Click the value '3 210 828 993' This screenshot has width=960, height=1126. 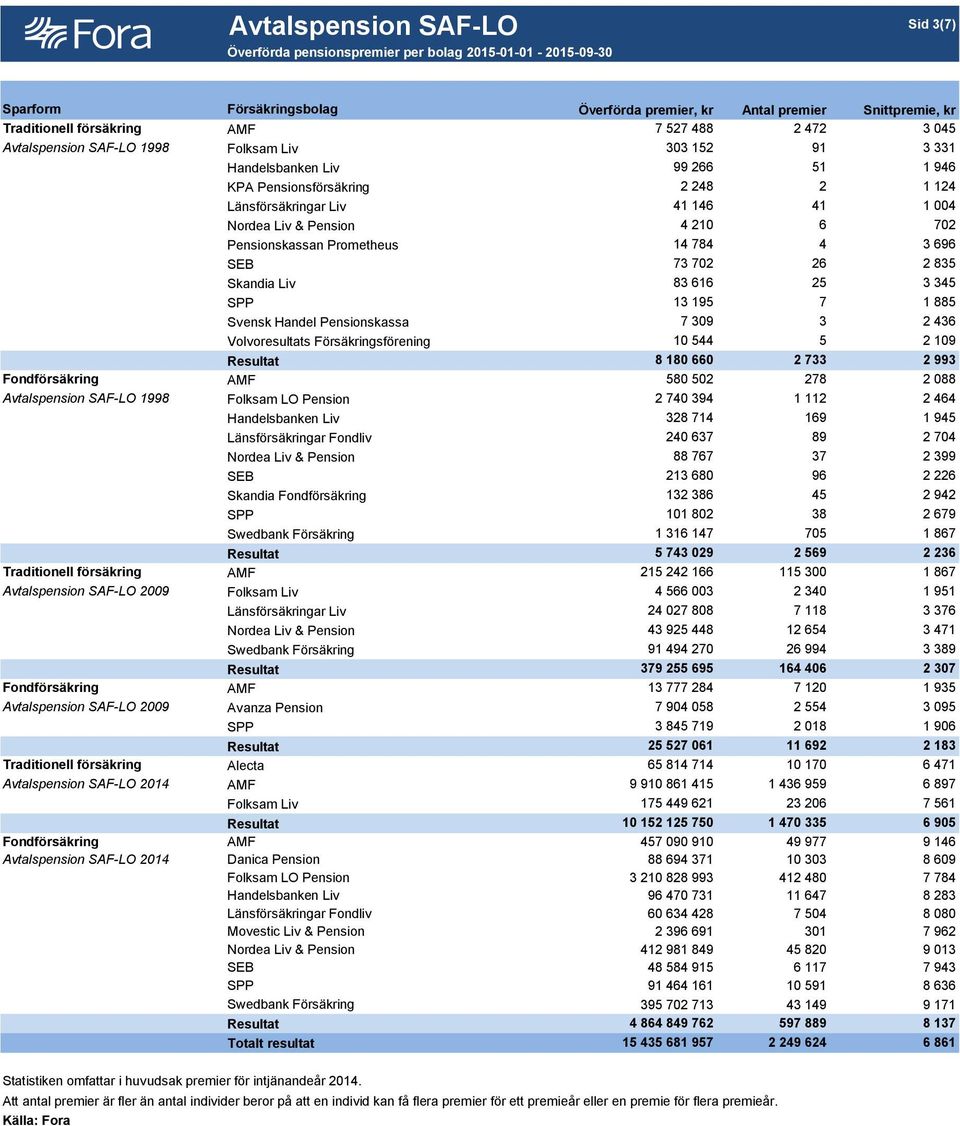coord(671,878)
